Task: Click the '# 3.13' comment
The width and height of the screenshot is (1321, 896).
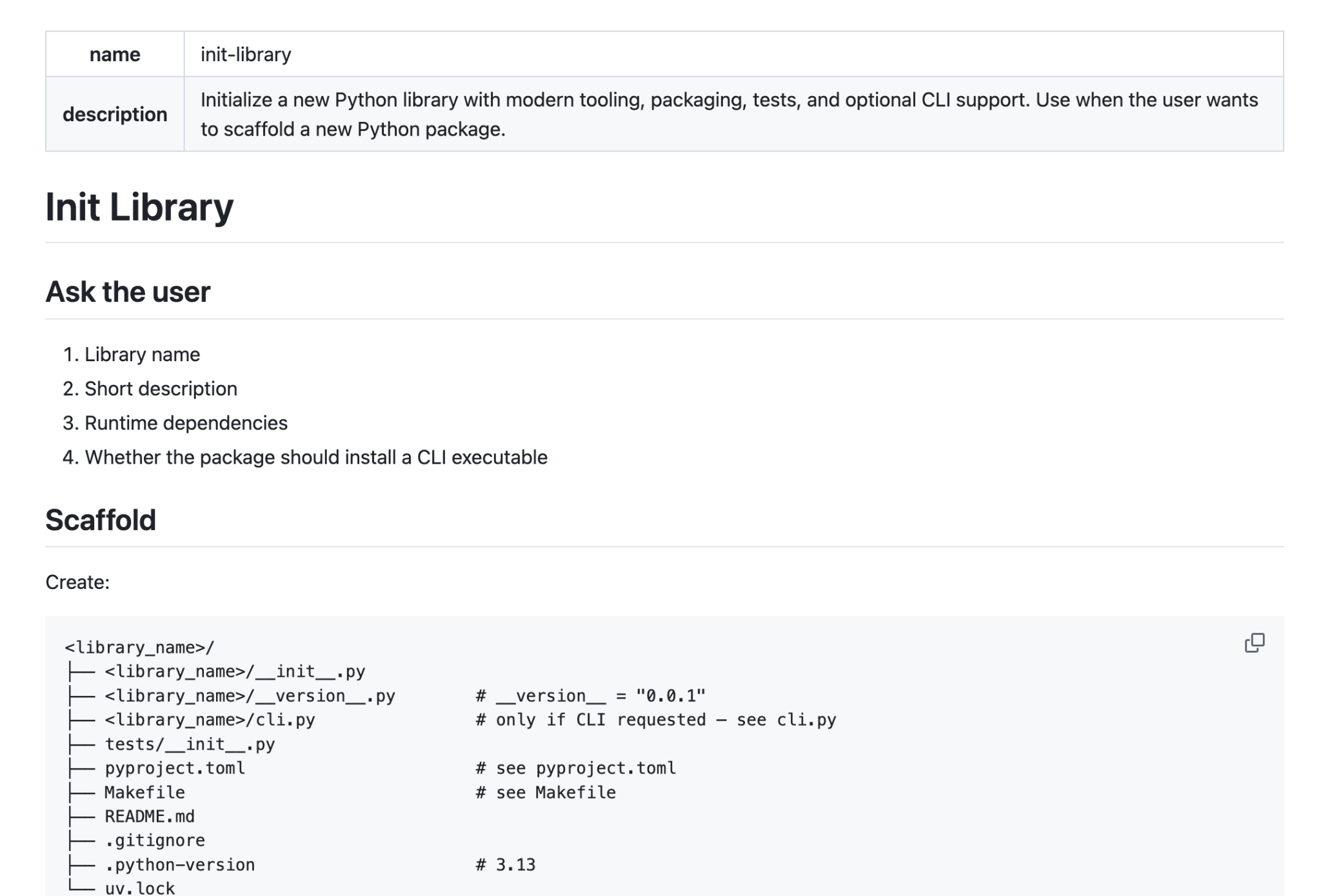Action: (506, 864)
